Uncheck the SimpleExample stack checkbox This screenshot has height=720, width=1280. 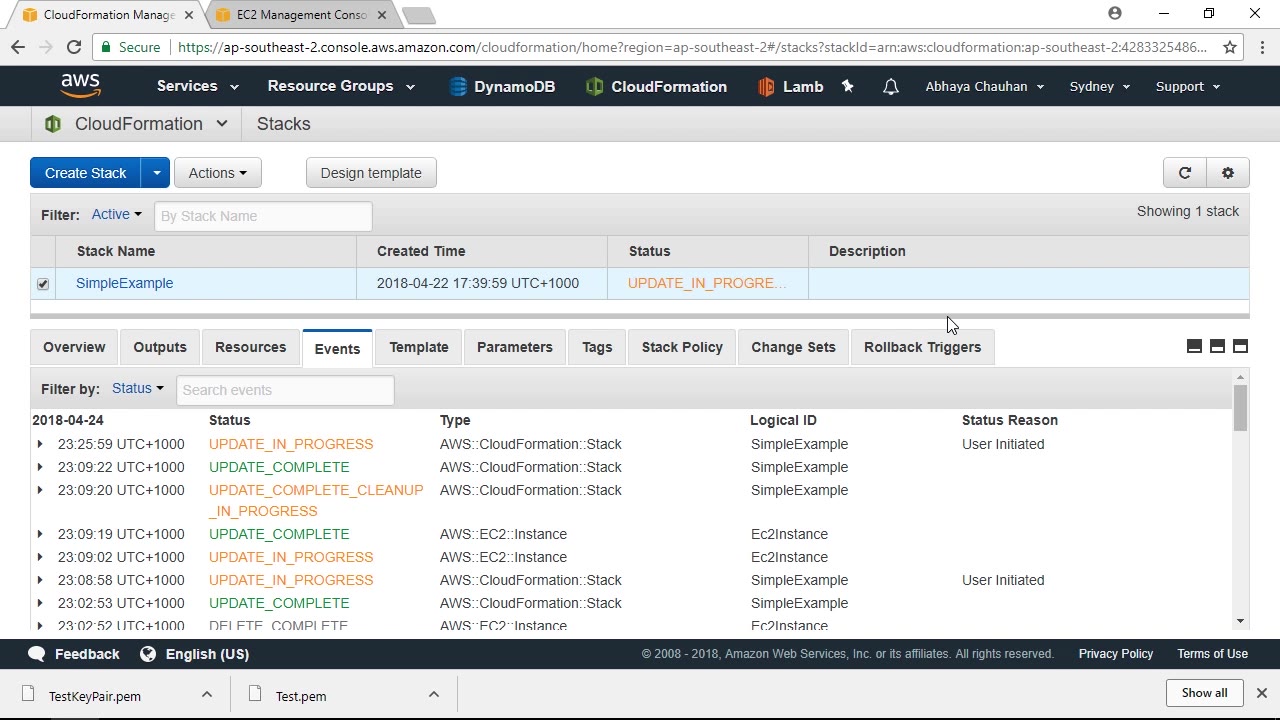(x=43, y=284)
